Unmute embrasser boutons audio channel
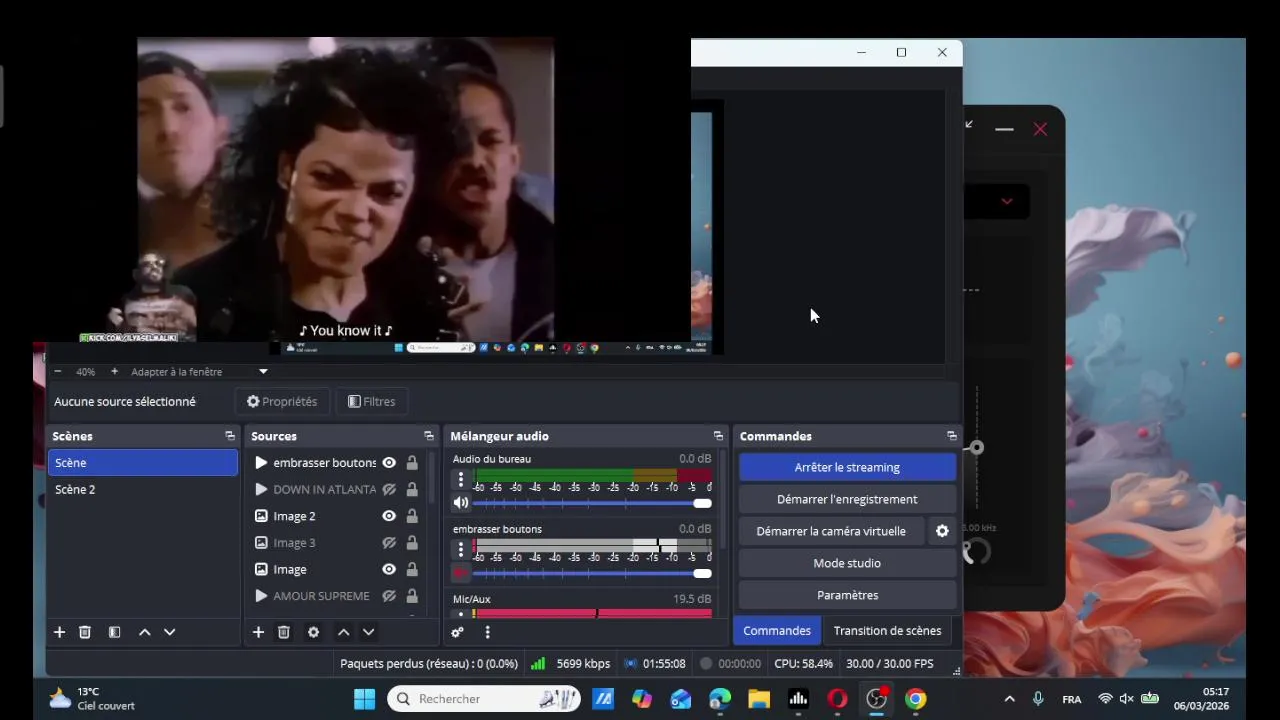 click(461, 573)
